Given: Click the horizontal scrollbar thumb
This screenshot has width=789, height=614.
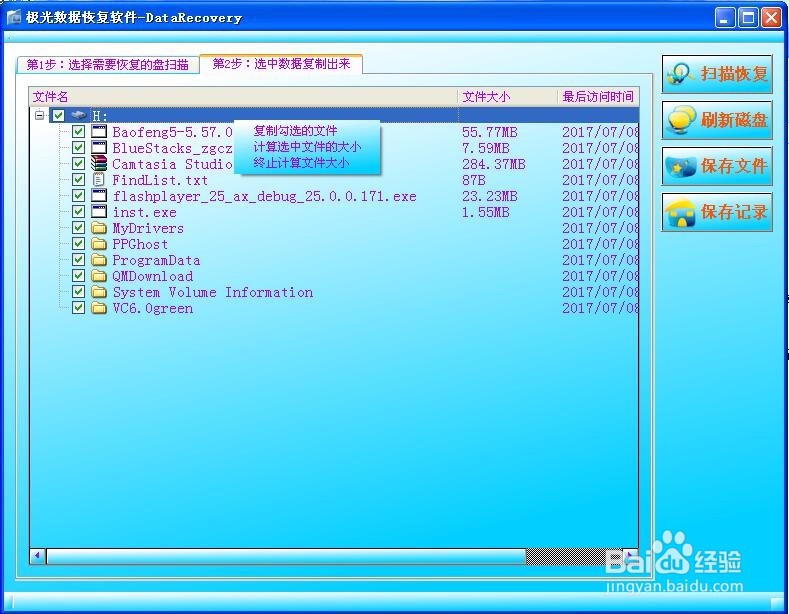Looking at the screenshot, I should 286,556.
